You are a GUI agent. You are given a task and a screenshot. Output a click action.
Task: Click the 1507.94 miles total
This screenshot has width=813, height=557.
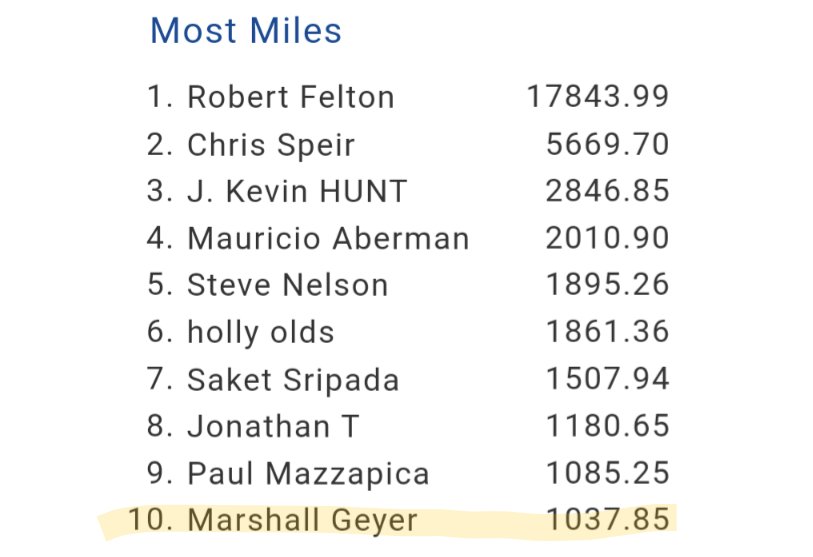tap(607, 379)
